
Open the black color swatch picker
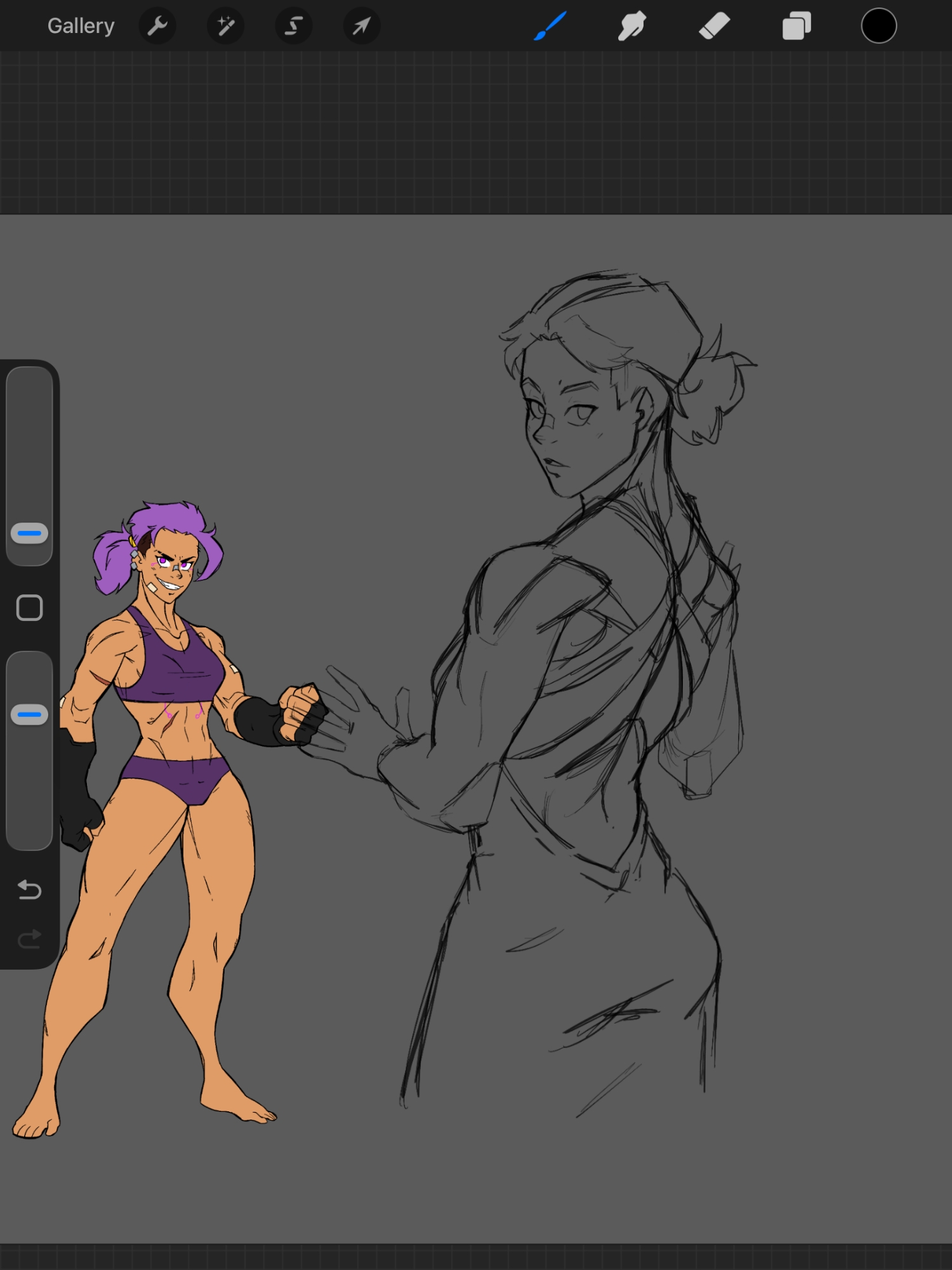[878, 26]
